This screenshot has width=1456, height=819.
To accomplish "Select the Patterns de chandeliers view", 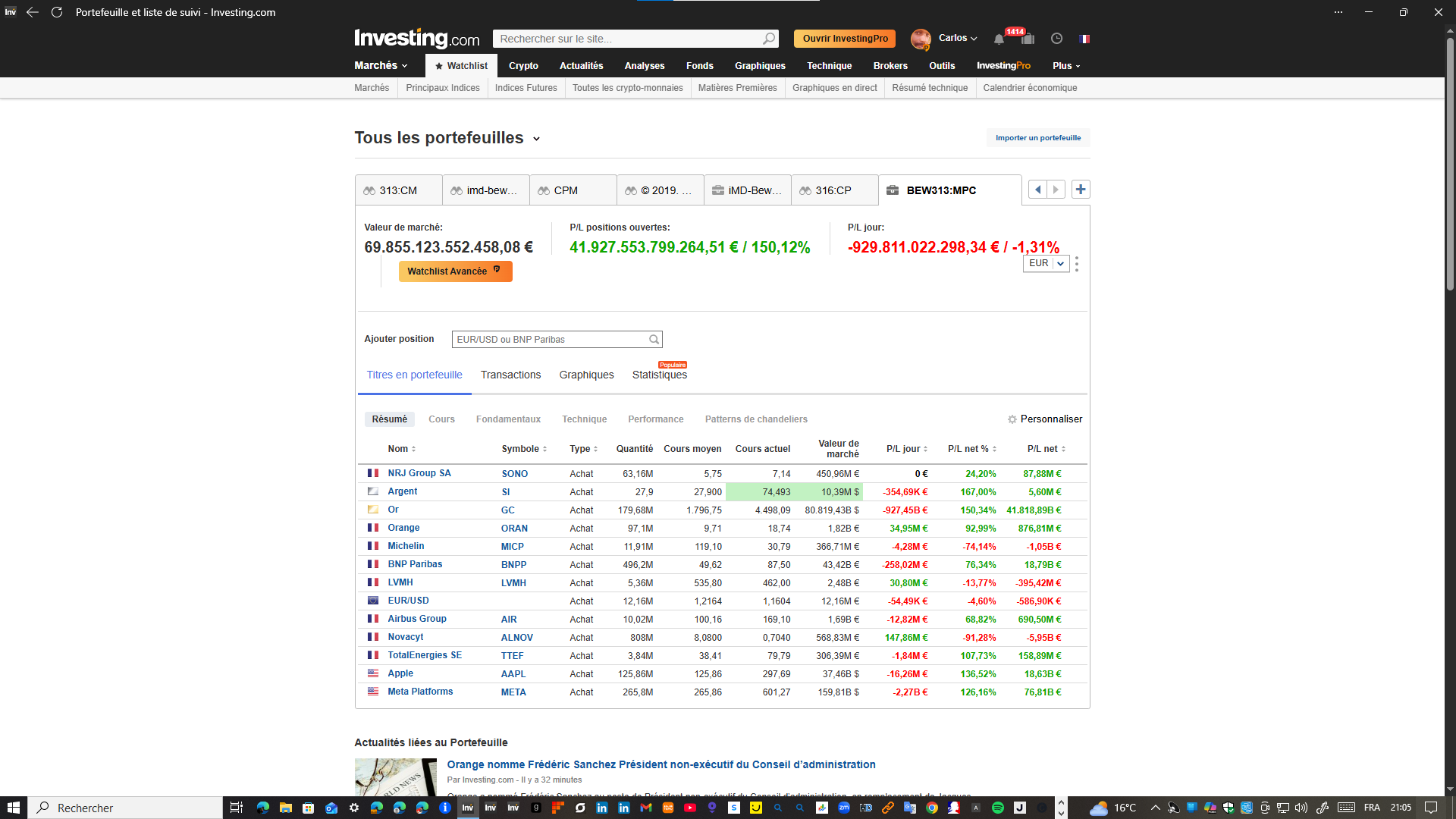I will 756,419.
